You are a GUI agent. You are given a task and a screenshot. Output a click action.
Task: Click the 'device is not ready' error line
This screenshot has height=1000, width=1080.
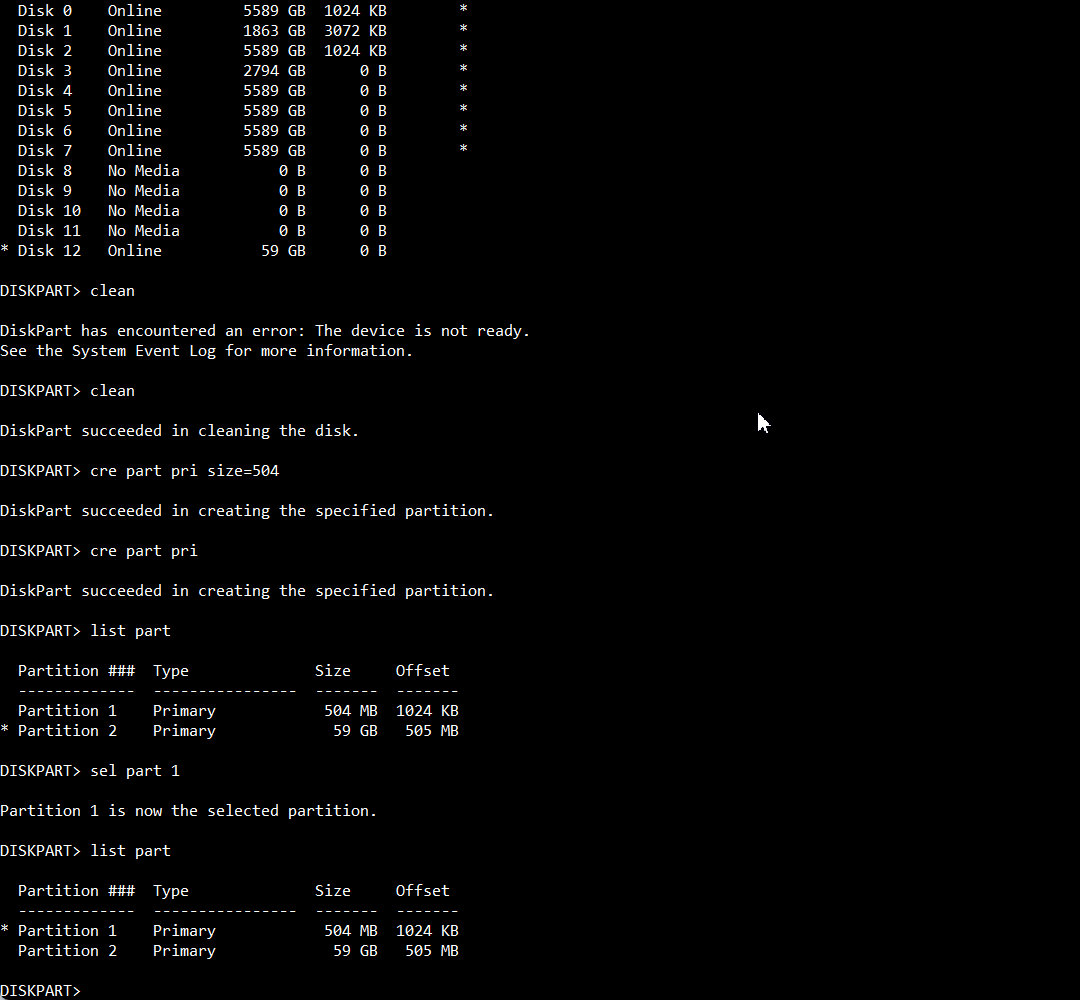point(265,331)
